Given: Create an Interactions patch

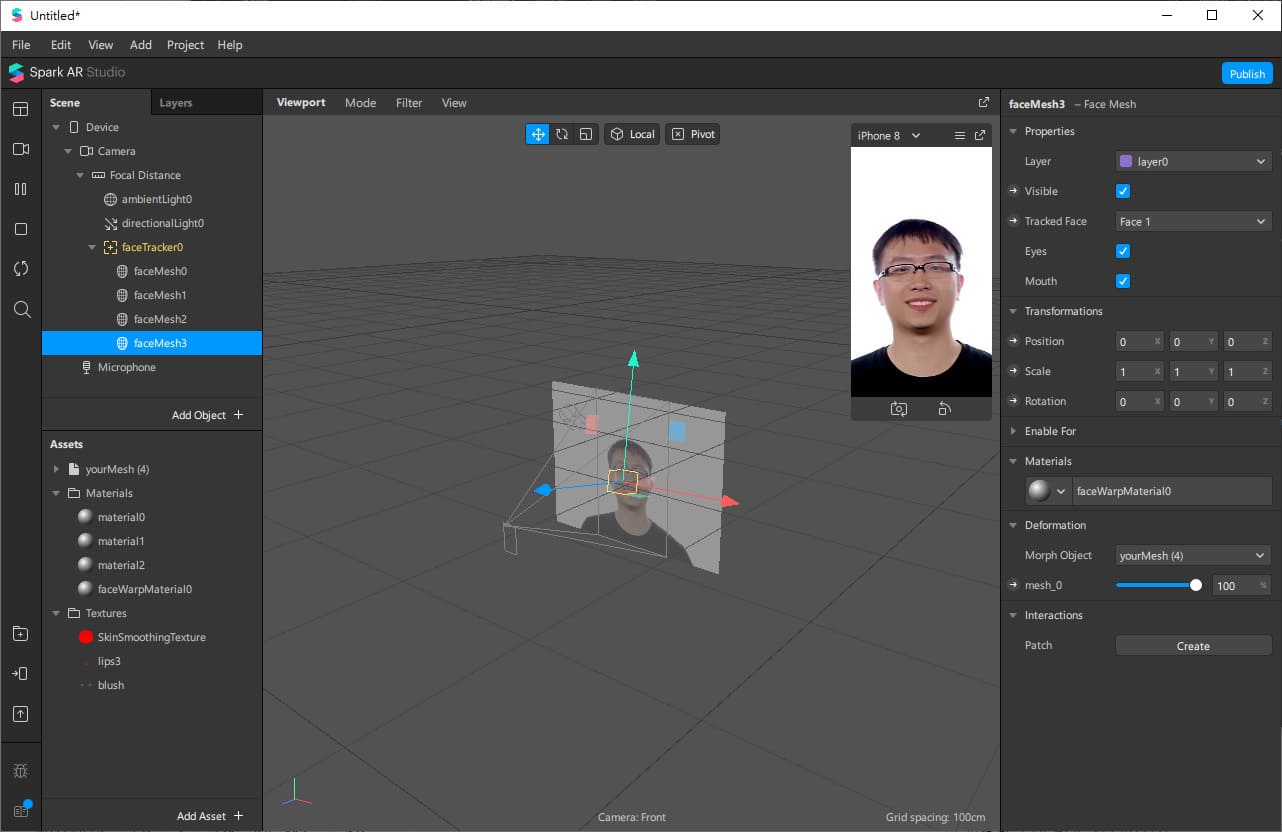Looking at the screenshot, I should [1192, 646].
